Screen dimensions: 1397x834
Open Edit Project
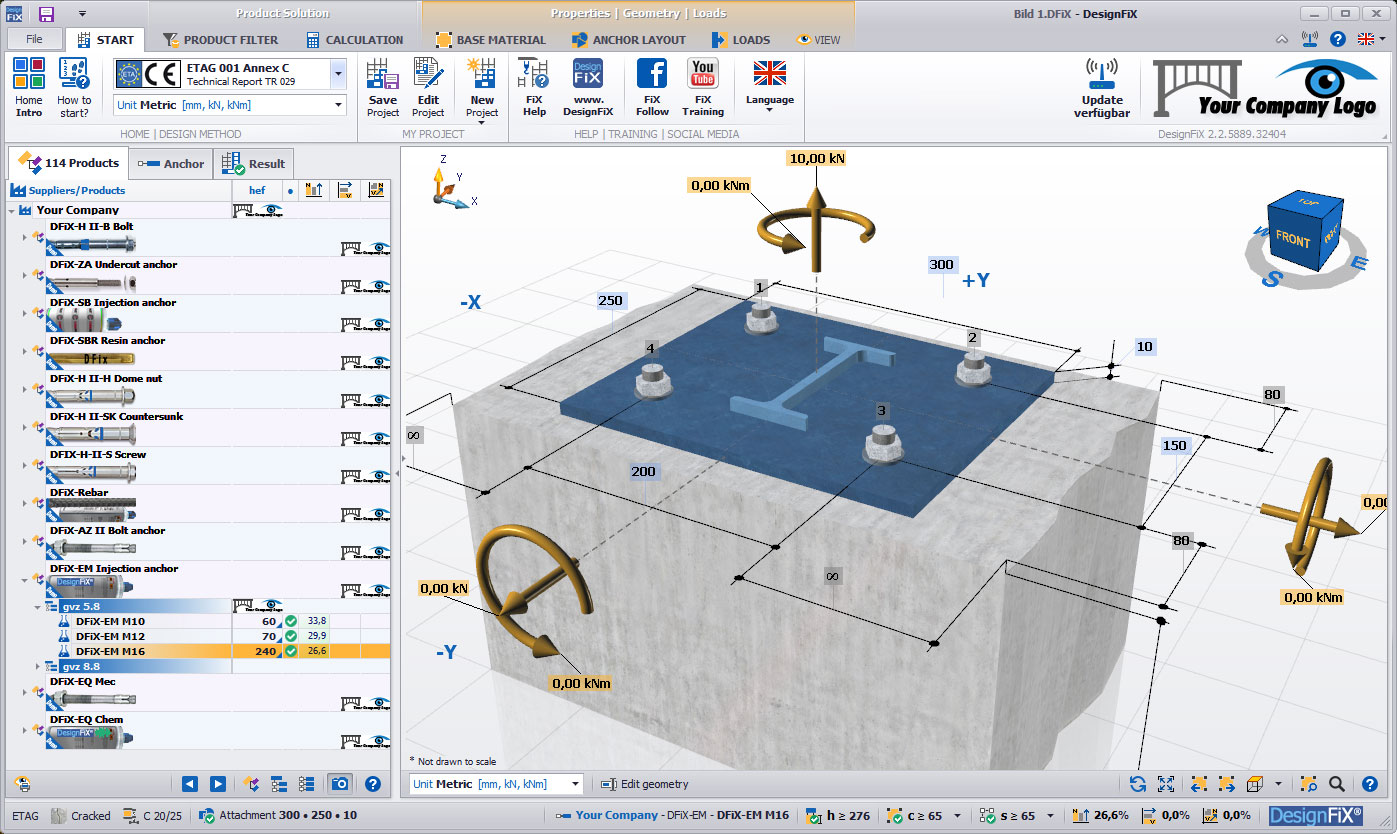tap(428, 87)
